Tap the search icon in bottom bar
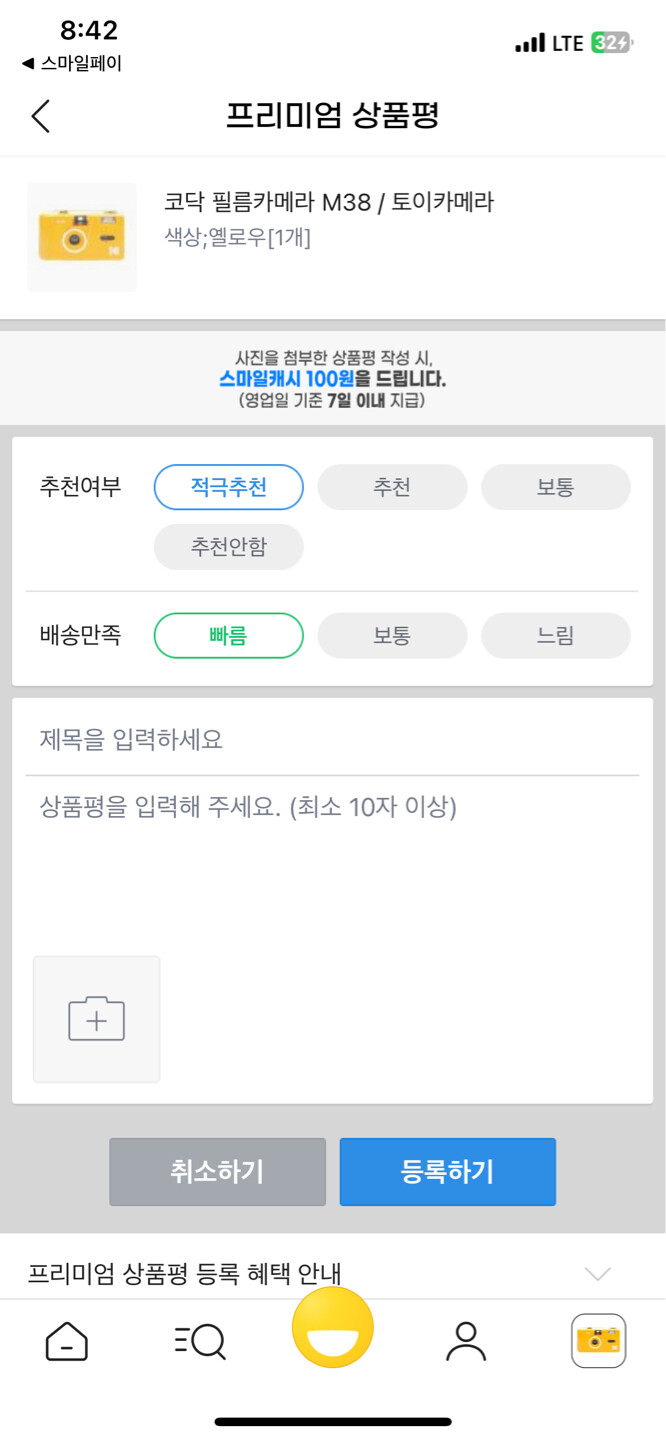Image resolution: width=666 pixels, height=1440 pixels. [x=199, y=1342]
